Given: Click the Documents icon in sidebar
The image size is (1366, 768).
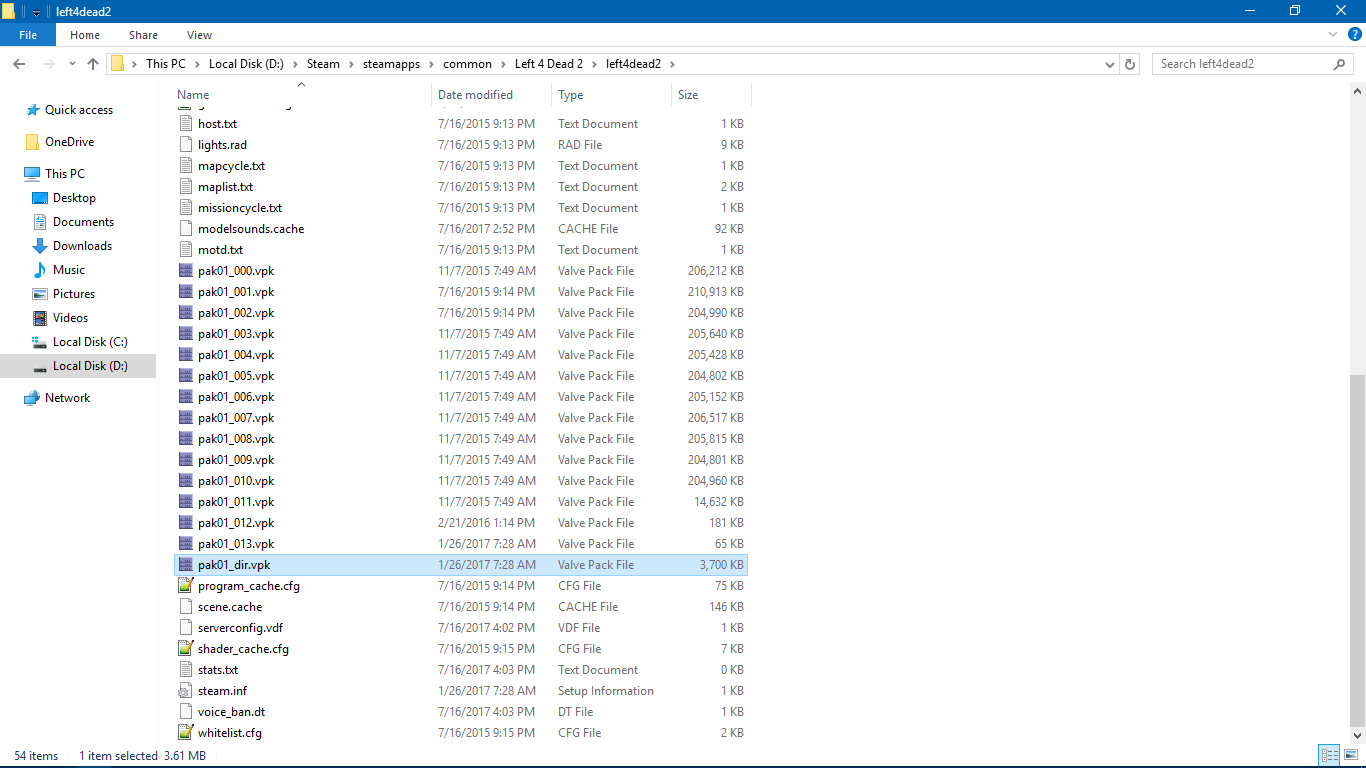Looking at the screenshot, I should point(40,222).
